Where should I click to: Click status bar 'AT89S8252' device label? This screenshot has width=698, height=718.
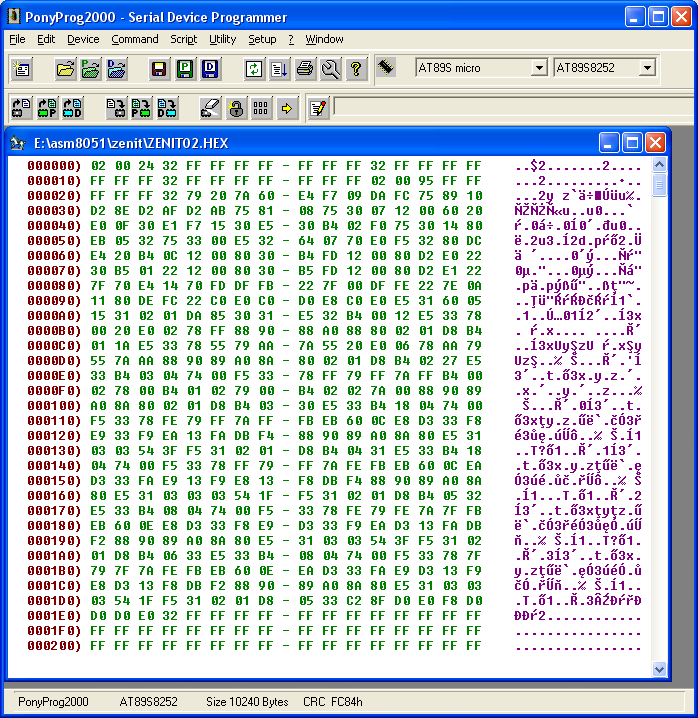148,702
